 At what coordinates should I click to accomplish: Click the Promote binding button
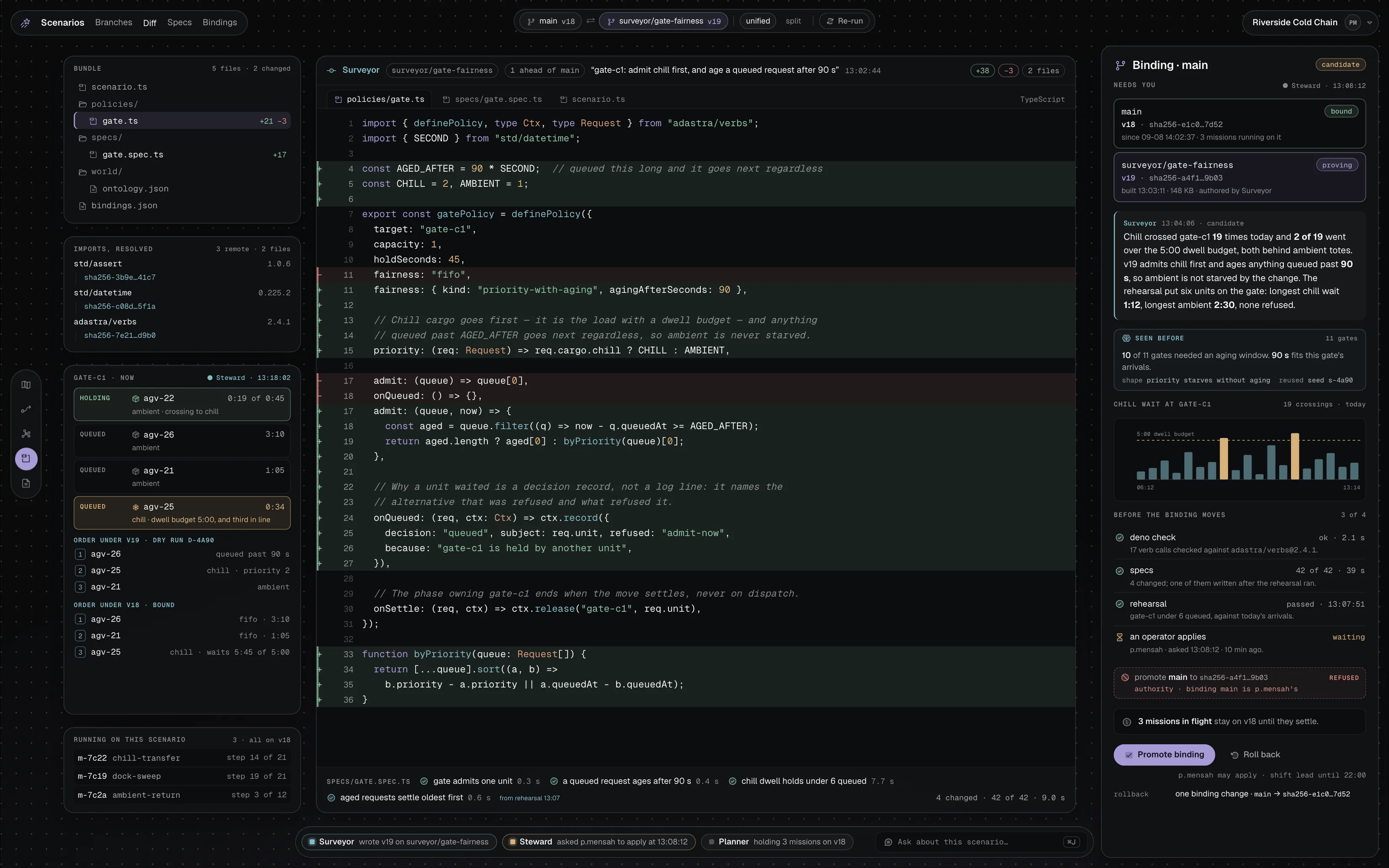point(1164,755)
